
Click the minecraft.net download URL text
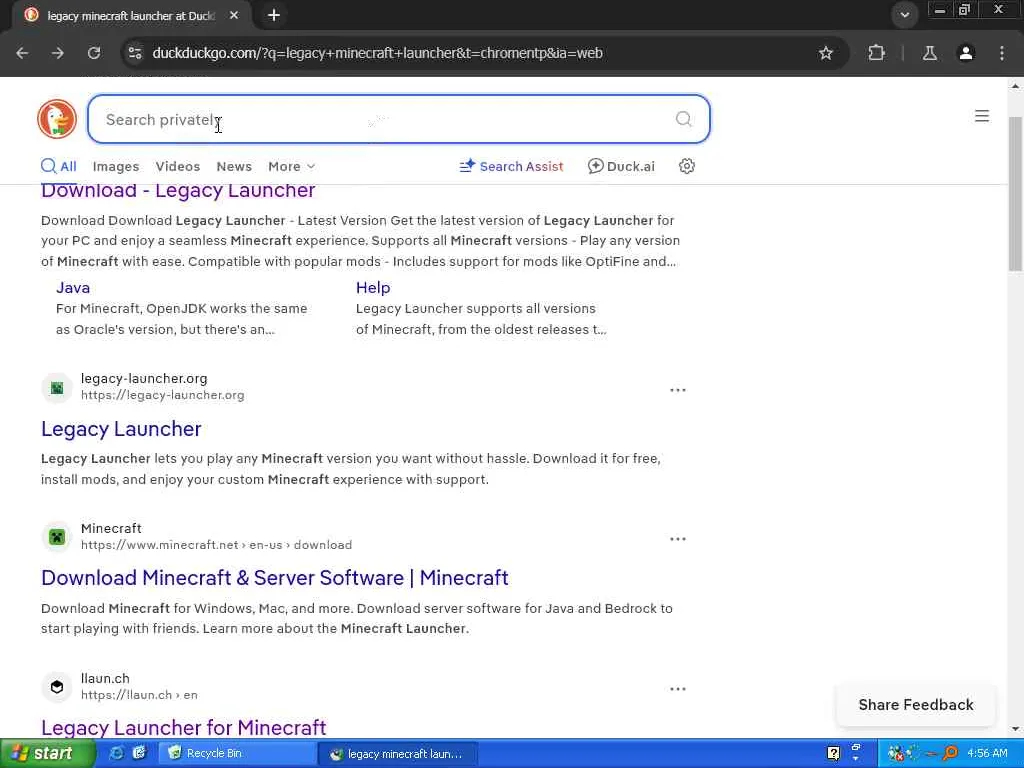click(216, 545)
